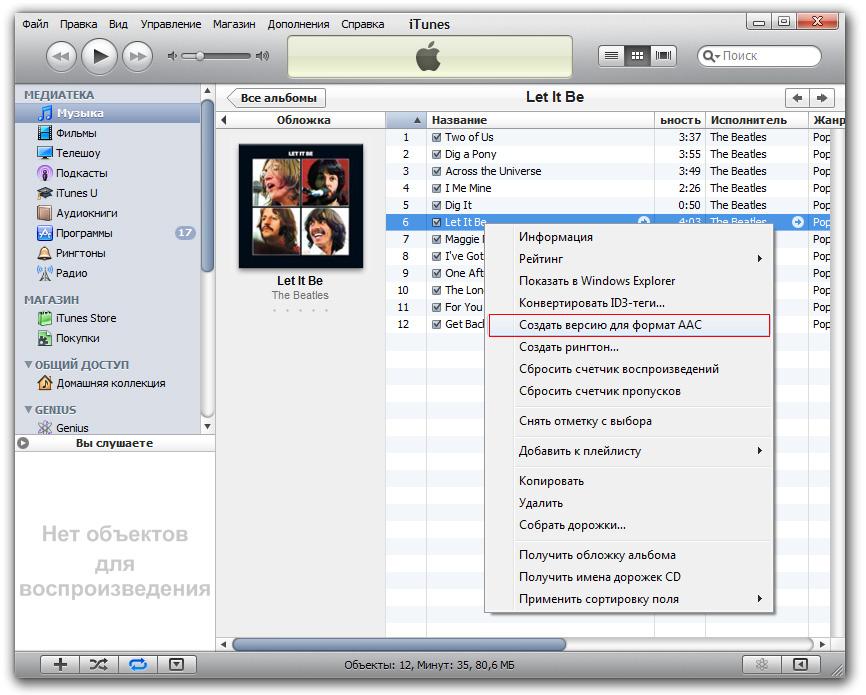The height and width of the screenshot is (695, 866).
Task: Toggle Genius sidebar button bottom right
Action: [x=800, y=664]
